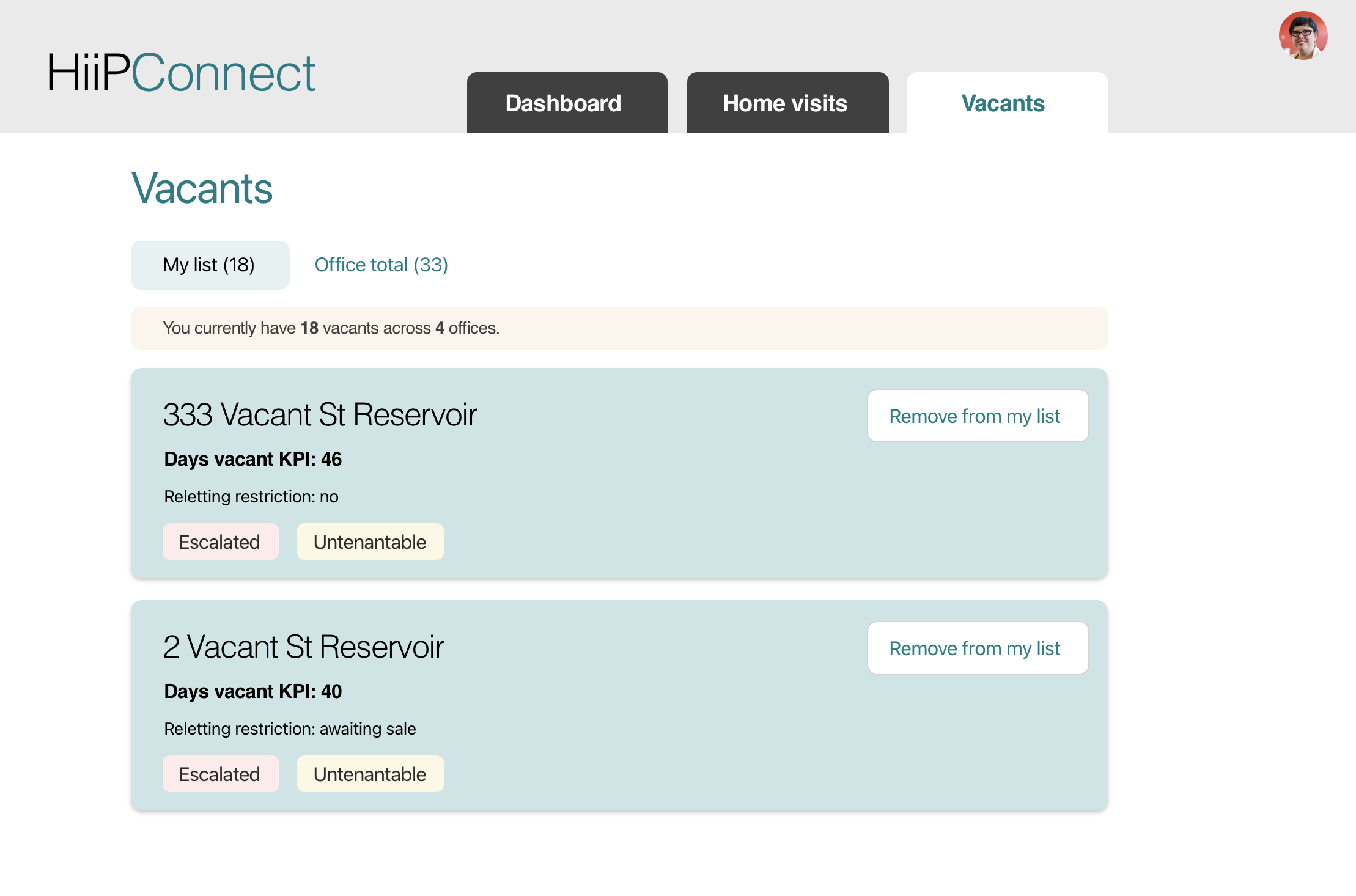Click the user profile avatar
Viewport: 1356px width, 896px height.
1303,35
